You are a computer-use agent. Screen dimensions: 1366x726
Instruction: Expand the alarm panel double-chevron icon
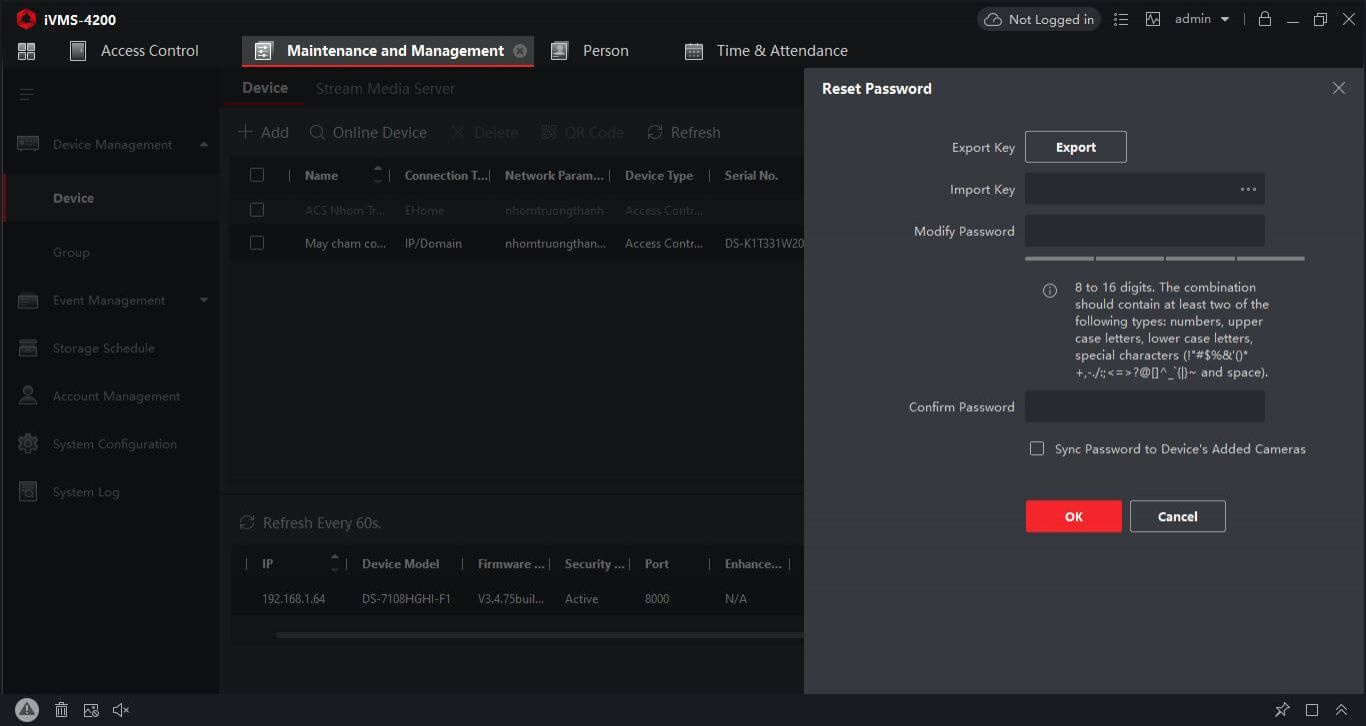pyautogui.click(x=1342, y=710)
